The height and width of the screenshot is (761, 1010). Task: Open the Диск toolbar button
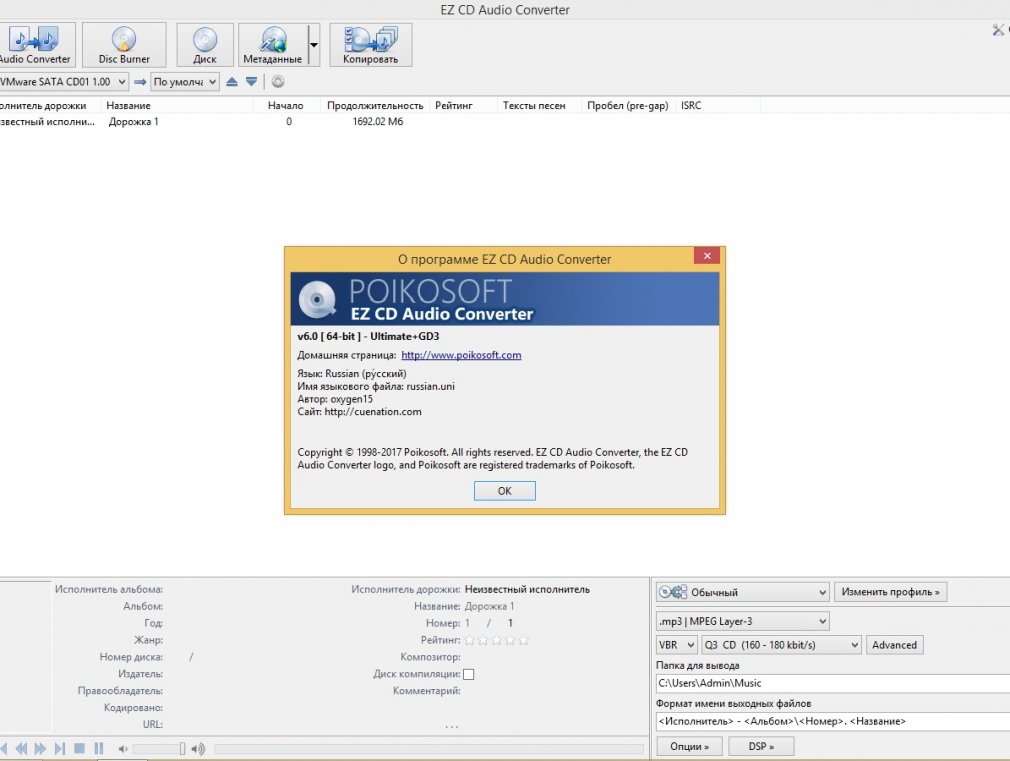click(205, 44)
